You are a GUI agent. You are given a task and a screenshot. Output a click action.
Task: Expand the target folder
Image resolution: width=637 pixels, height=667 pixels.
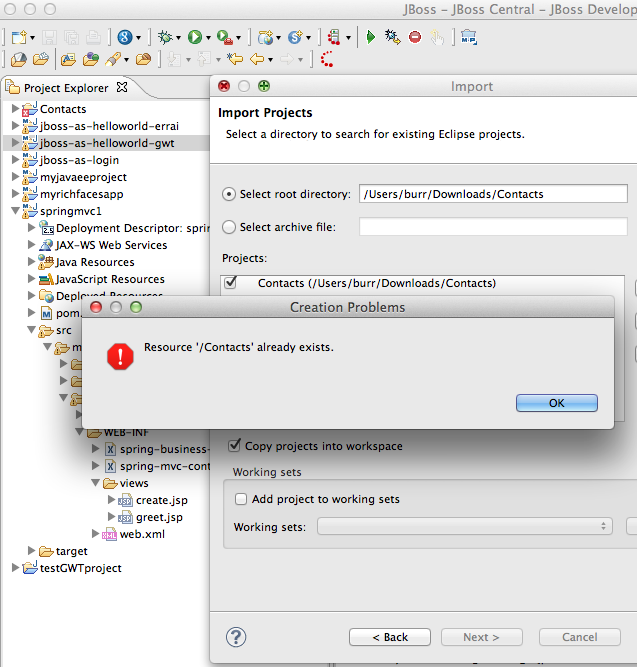[31, 550]
